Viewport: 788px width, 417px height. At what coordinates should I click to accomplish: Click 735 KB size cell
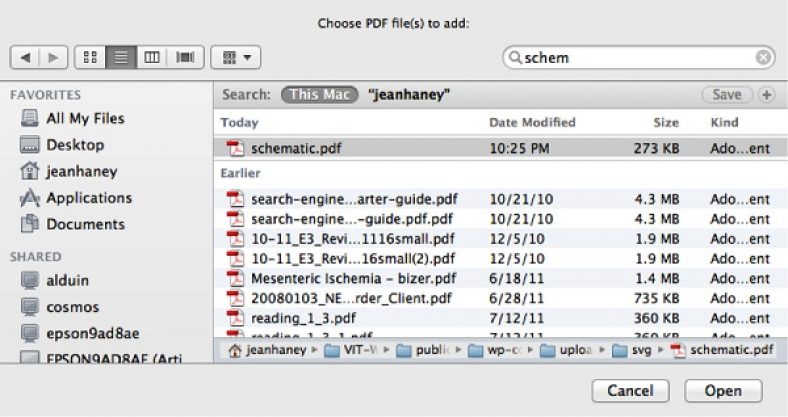click(656, 298)
